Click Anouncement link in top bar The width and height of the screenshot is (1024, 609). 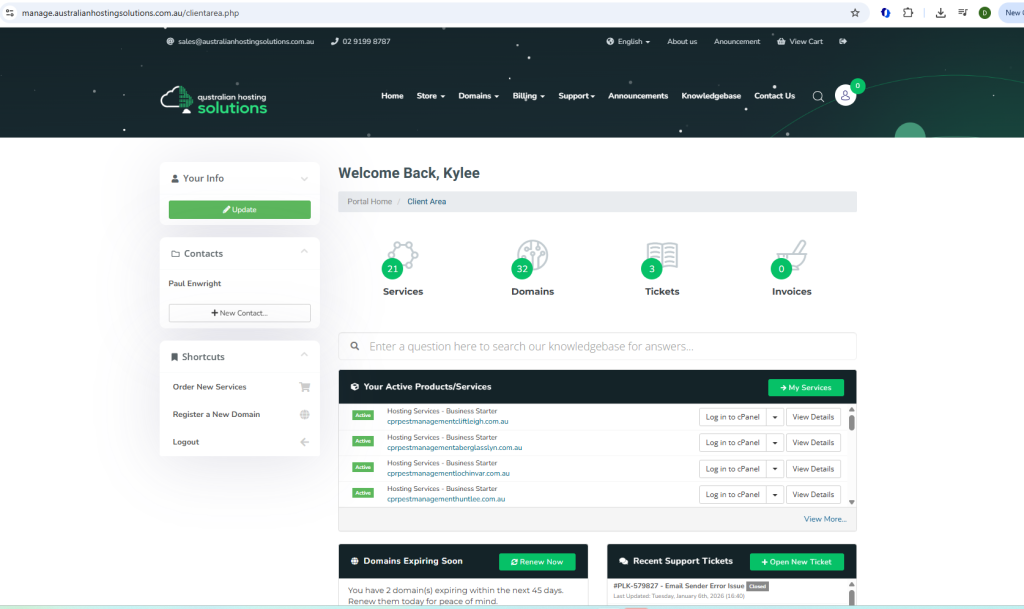pyautogui.click(x=737, y=41)
